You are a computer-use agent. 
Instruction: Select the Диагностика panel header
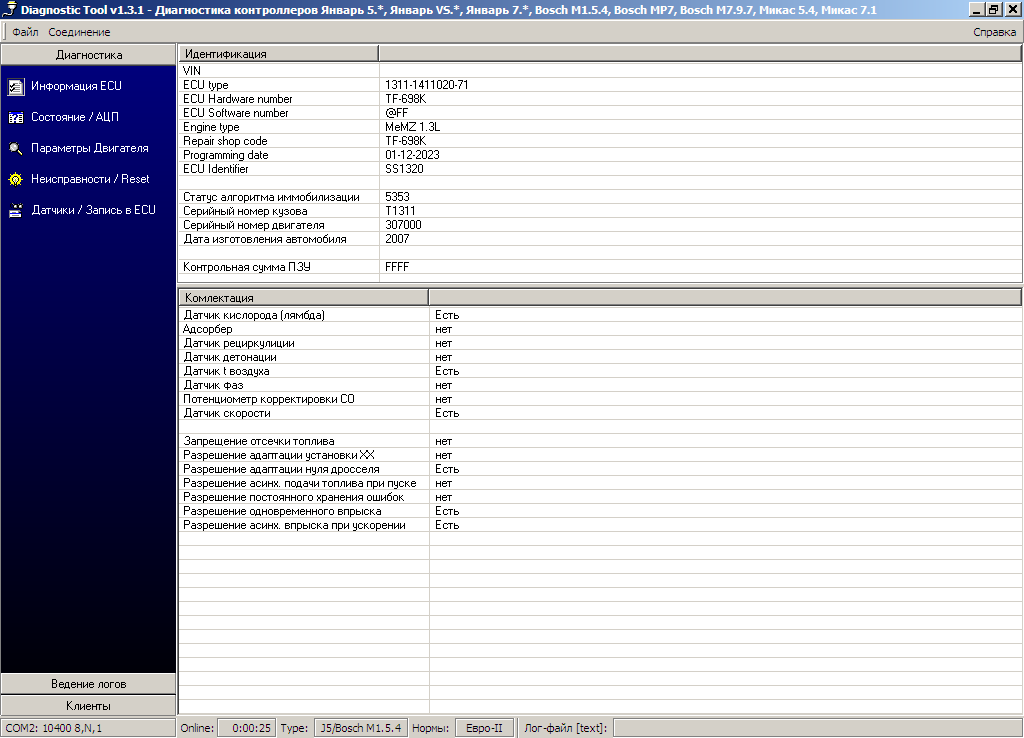(x=89, y=55)
